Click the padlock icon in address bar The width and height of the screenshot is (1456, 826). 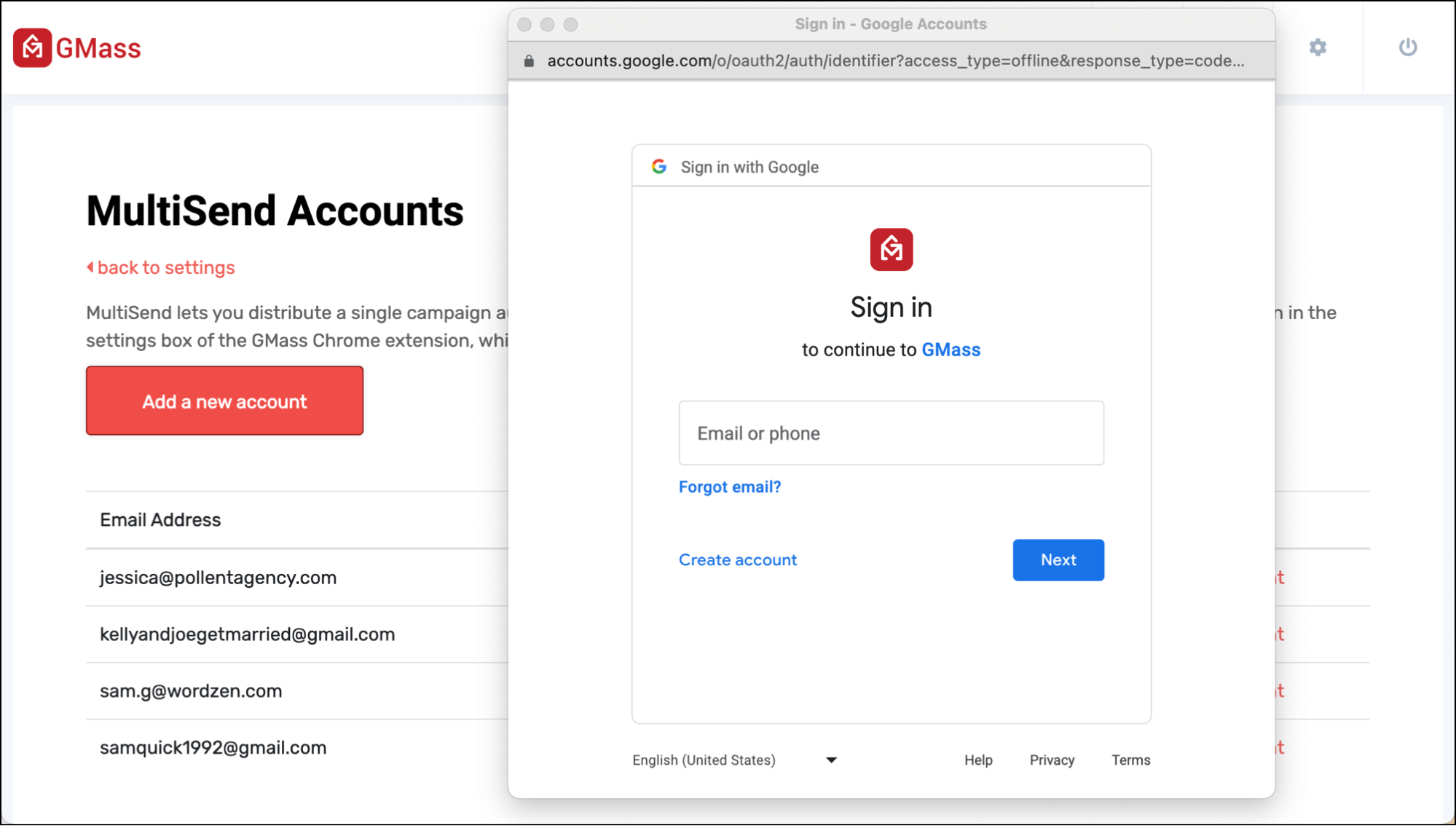coord(530,60)
